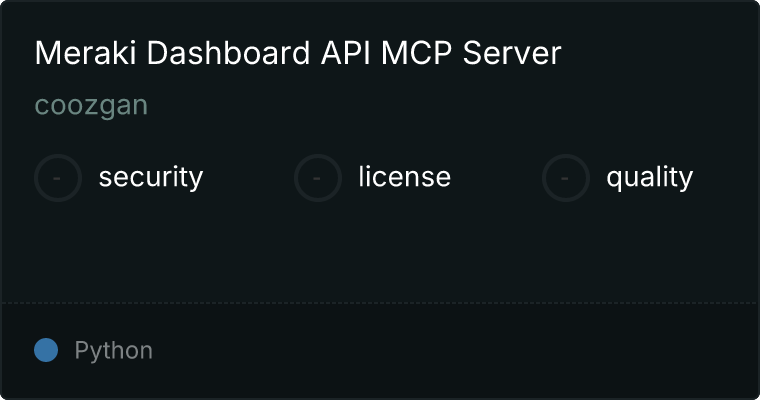760x400 pixels.
Task: Click the MCP text in the heading
Action: point(416,52)
